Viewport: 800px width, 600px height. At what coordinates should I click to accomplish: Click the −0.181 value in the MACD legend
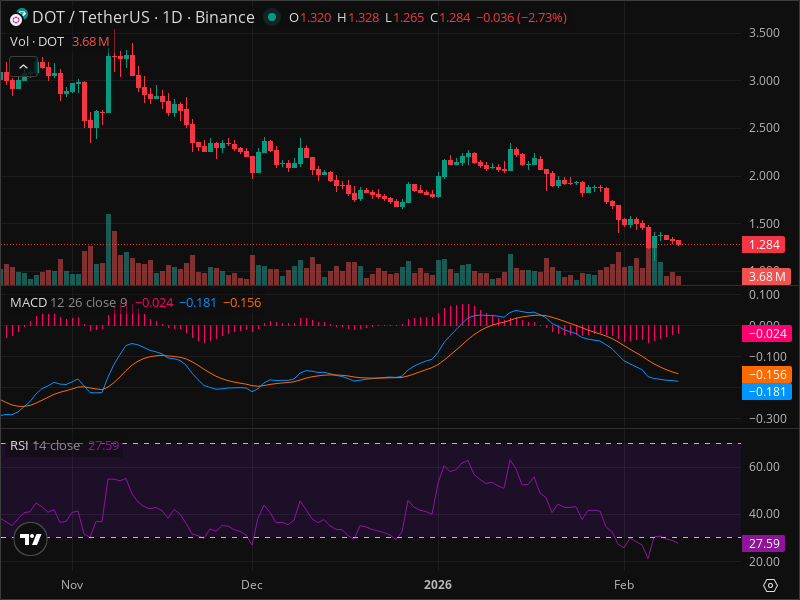tap(198, 303)
